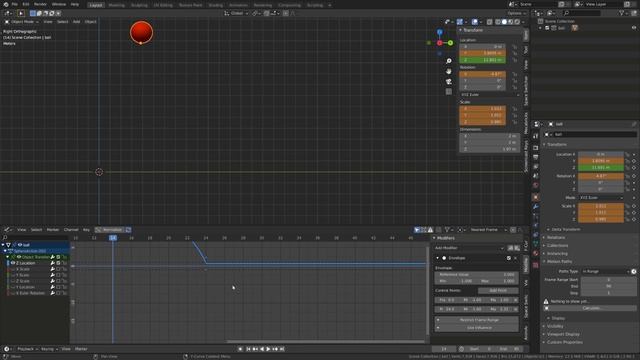Toggle mute checkbox of Y Scale channel
Screen dimensions: 640x360
point(58,275)
